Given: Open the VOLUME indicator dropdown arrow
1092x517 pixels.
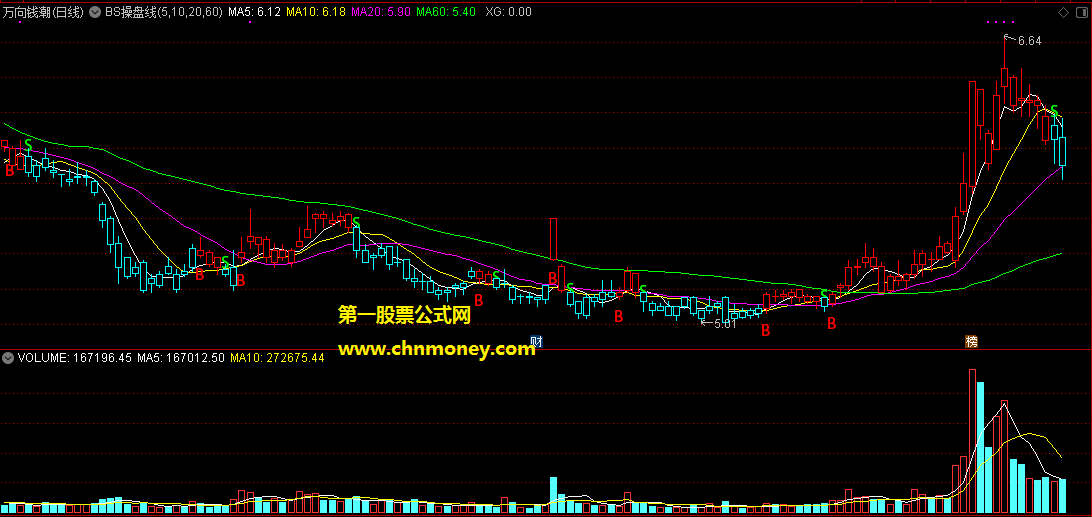Looking at the screenshot, I should [8, 358].
